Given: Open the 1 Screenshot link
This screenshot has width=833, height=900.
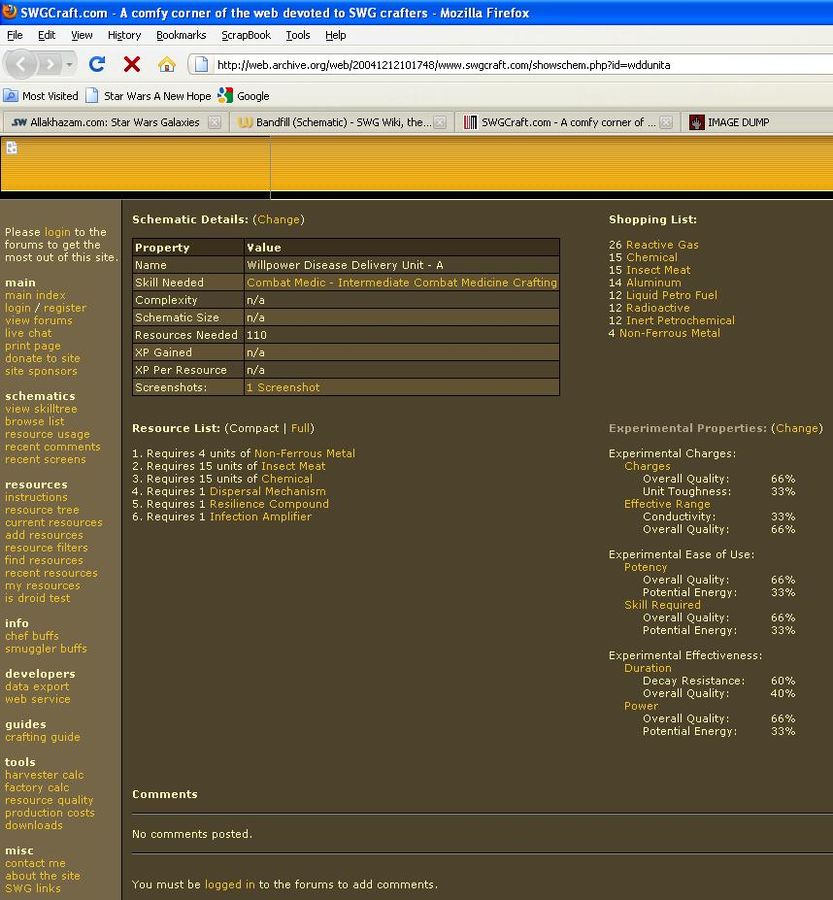Looking at the screenshot, I should pos(283,388).
